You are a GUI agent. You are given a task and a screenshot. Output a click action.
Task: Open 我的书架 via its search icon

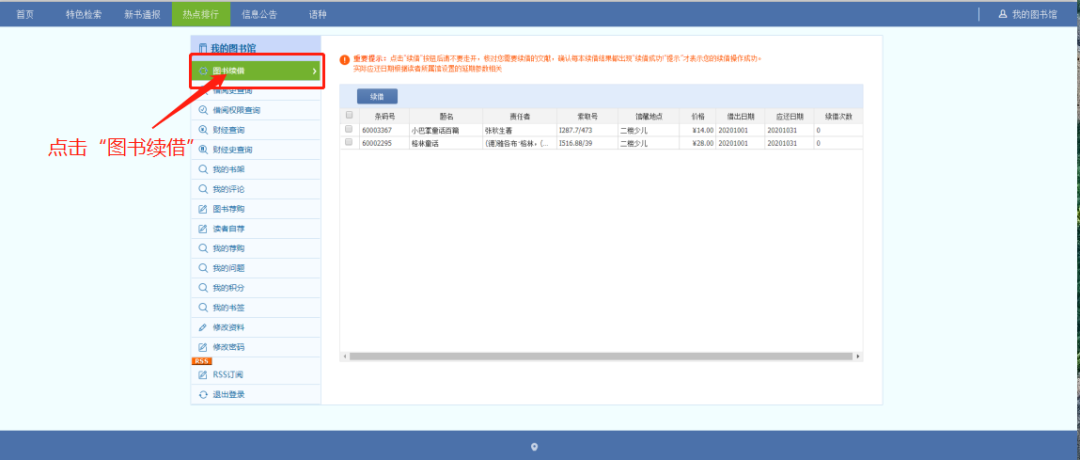[x=202, y=169]
